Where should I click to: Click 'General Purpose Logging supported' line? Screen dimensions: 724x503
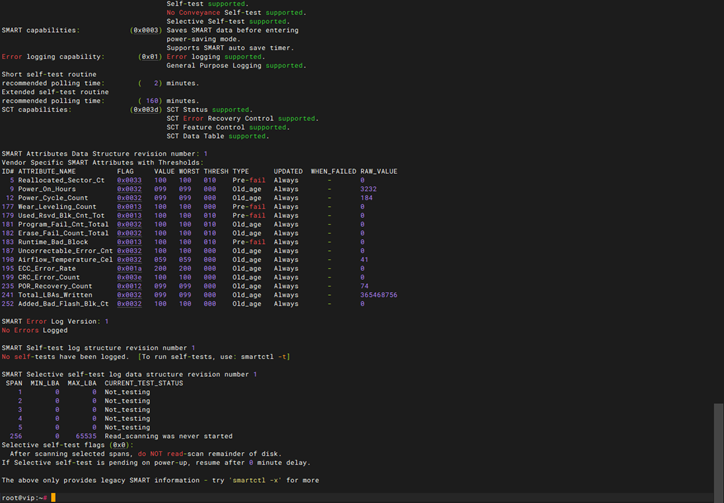(236, 66)
